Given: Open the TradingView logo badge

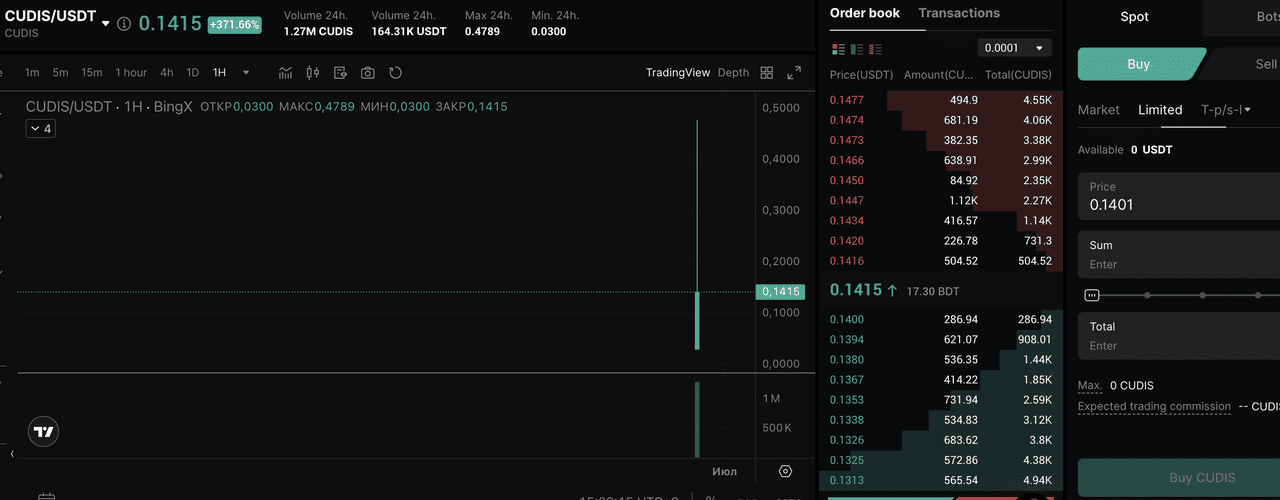Looking at the screenshot, I should pyautogui.click(x=44, y=431).
